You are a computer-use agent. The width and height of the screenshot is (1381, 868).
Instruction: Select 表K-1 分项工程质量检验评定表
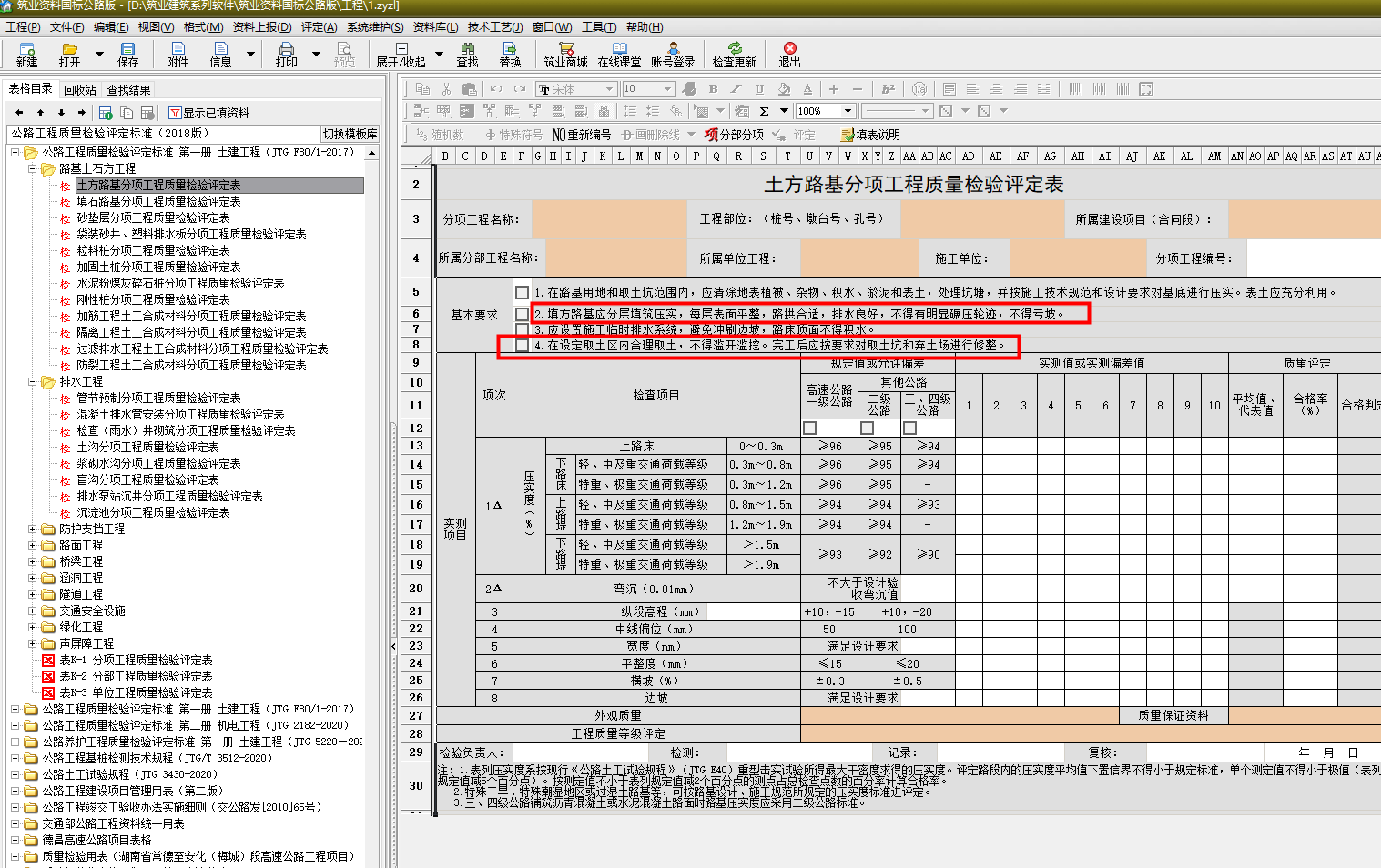136,660
